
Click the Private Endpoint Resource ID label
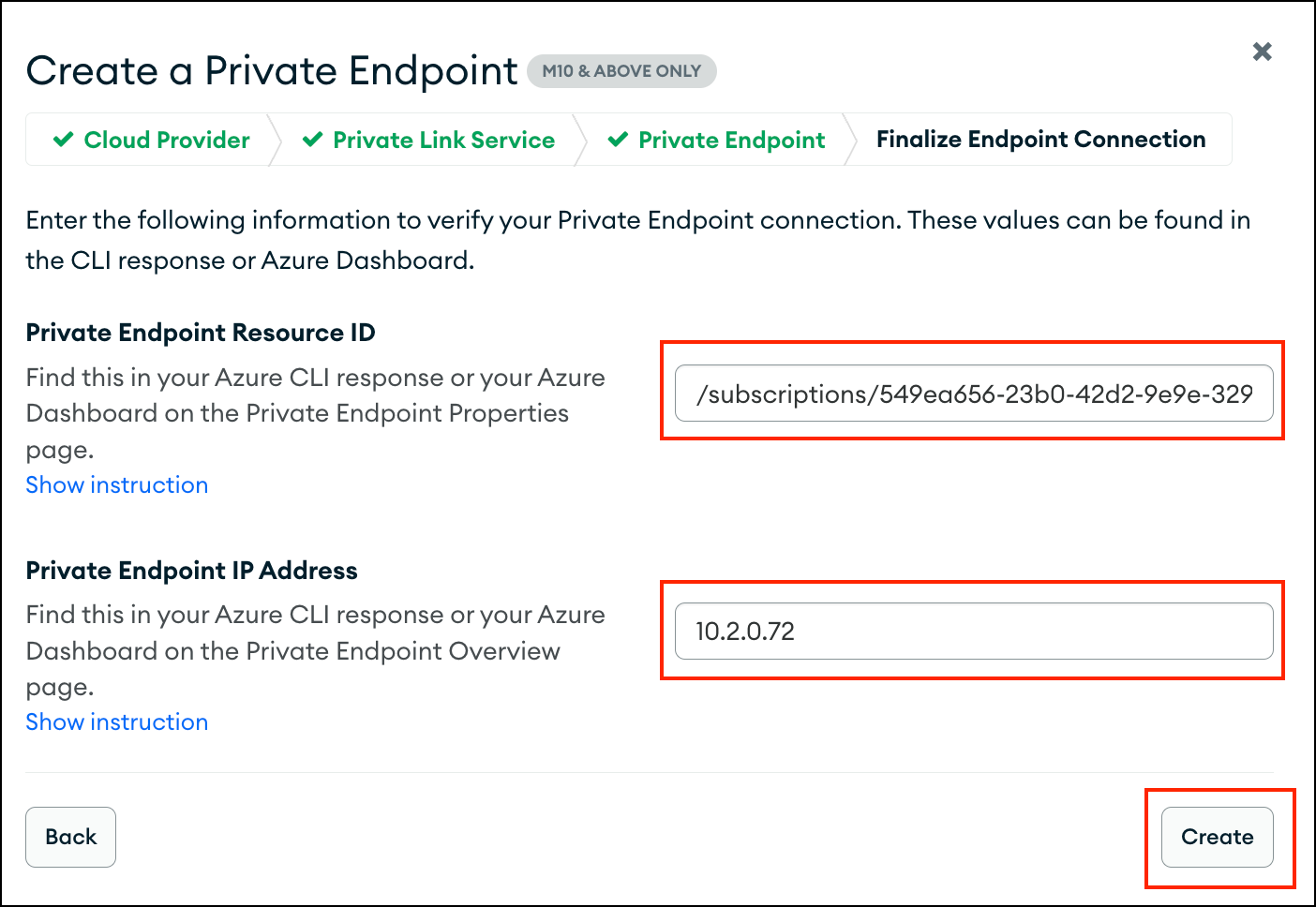click(x=201, y=333)
